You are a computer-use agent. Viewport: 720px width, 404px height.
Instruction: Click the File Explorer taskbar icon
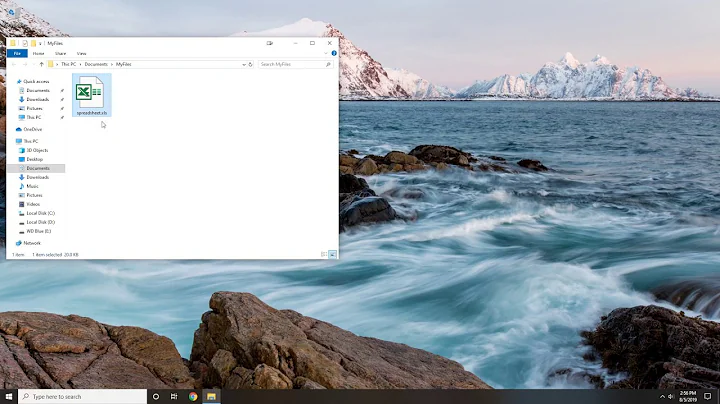pyautogui.click(x=211, y=397)
